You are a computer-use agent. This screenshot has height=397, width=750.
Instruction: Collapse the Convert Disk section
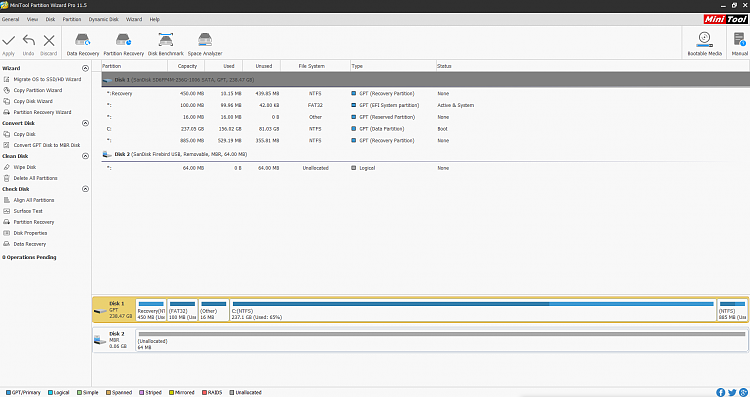tap(85, 123)
